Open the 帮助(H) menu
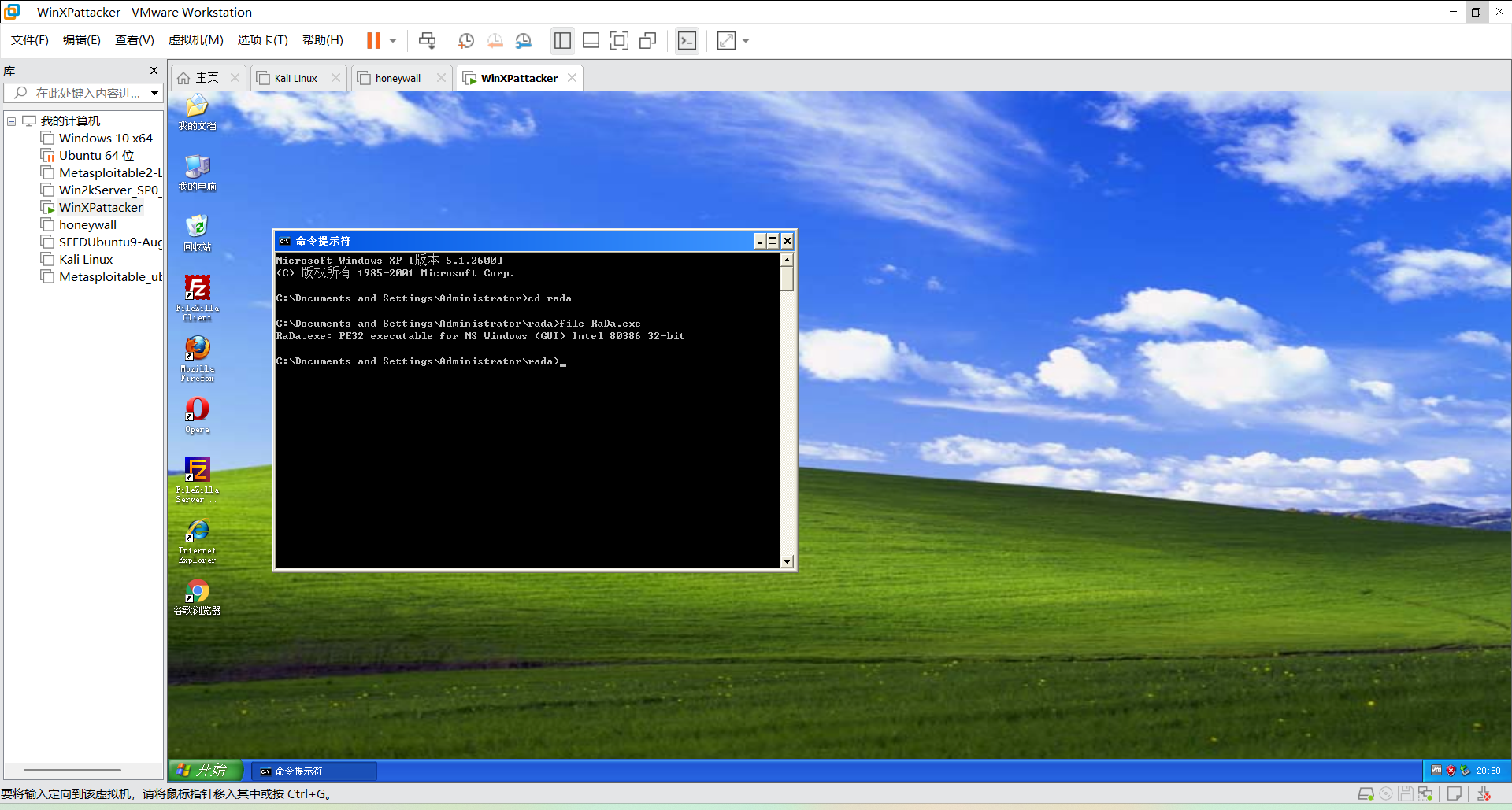Screen dimensions: 1512x810 coord(323,40)
